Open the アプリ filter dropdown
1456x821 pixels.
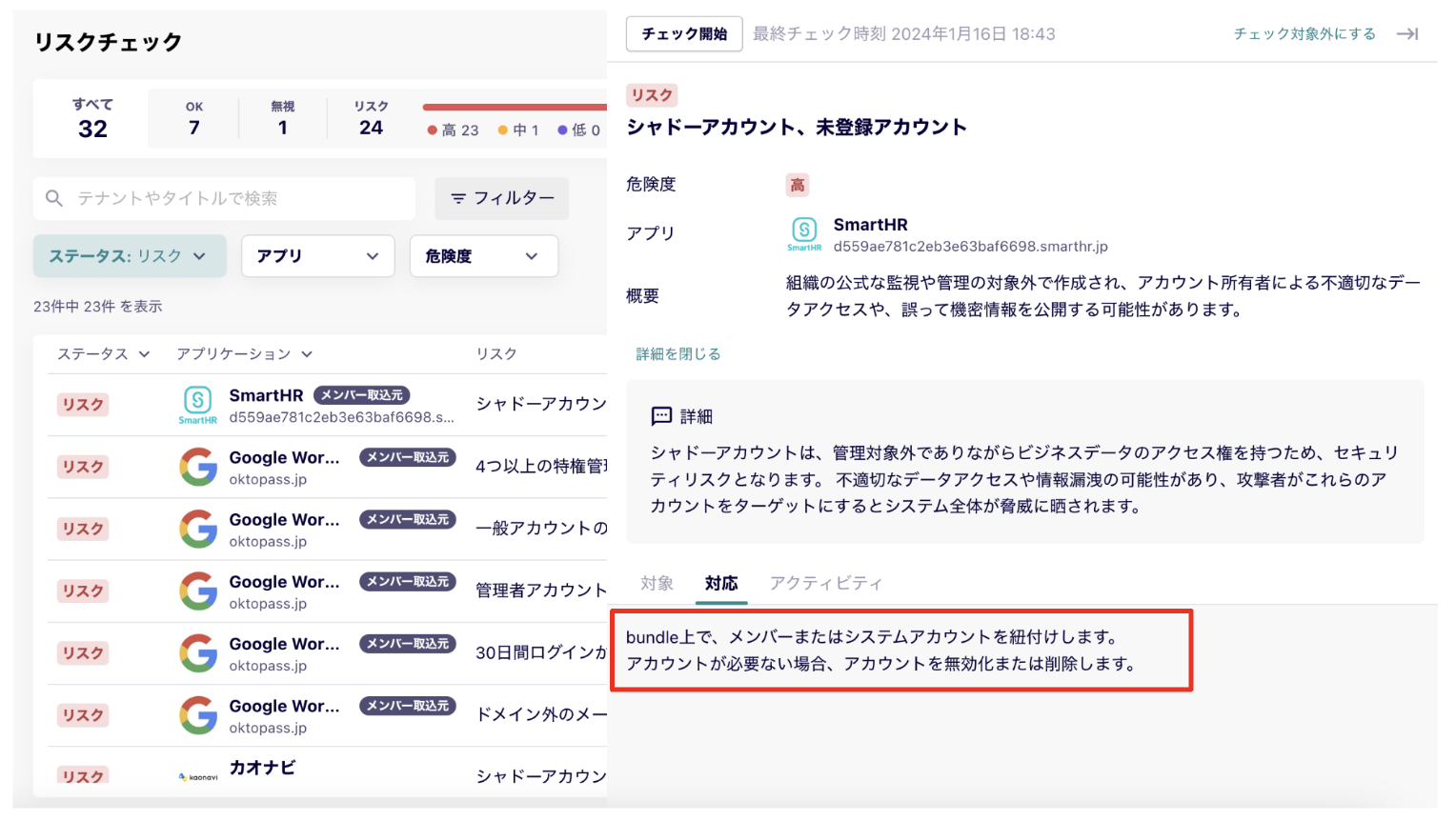[x=317, y=256]
